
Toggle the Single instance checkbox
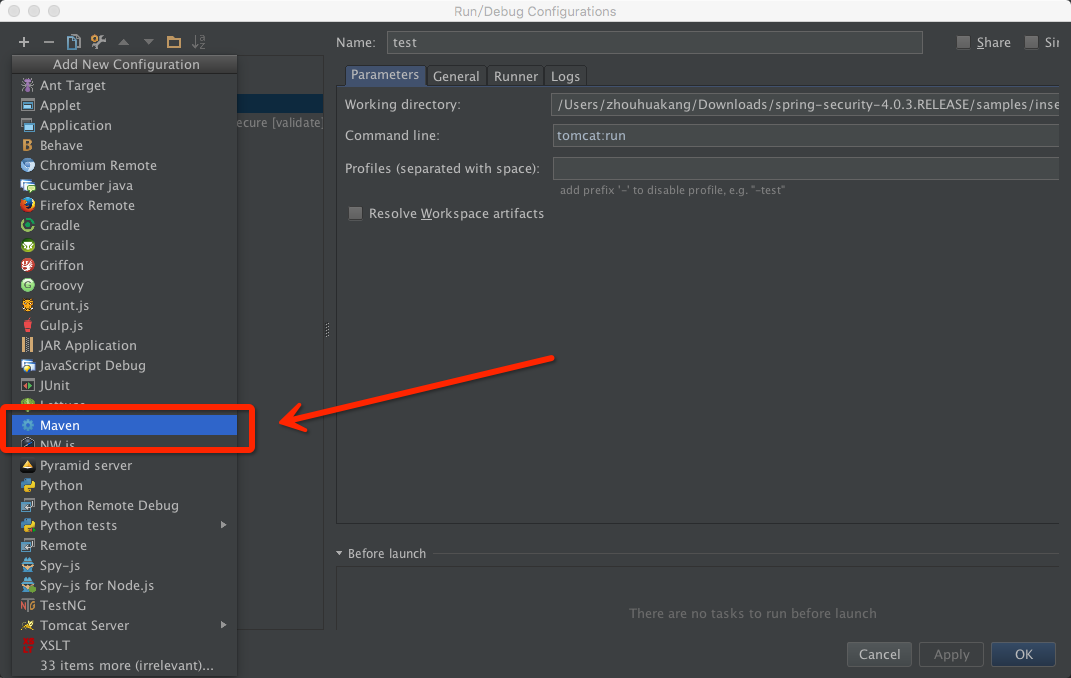coord(1031,42)
